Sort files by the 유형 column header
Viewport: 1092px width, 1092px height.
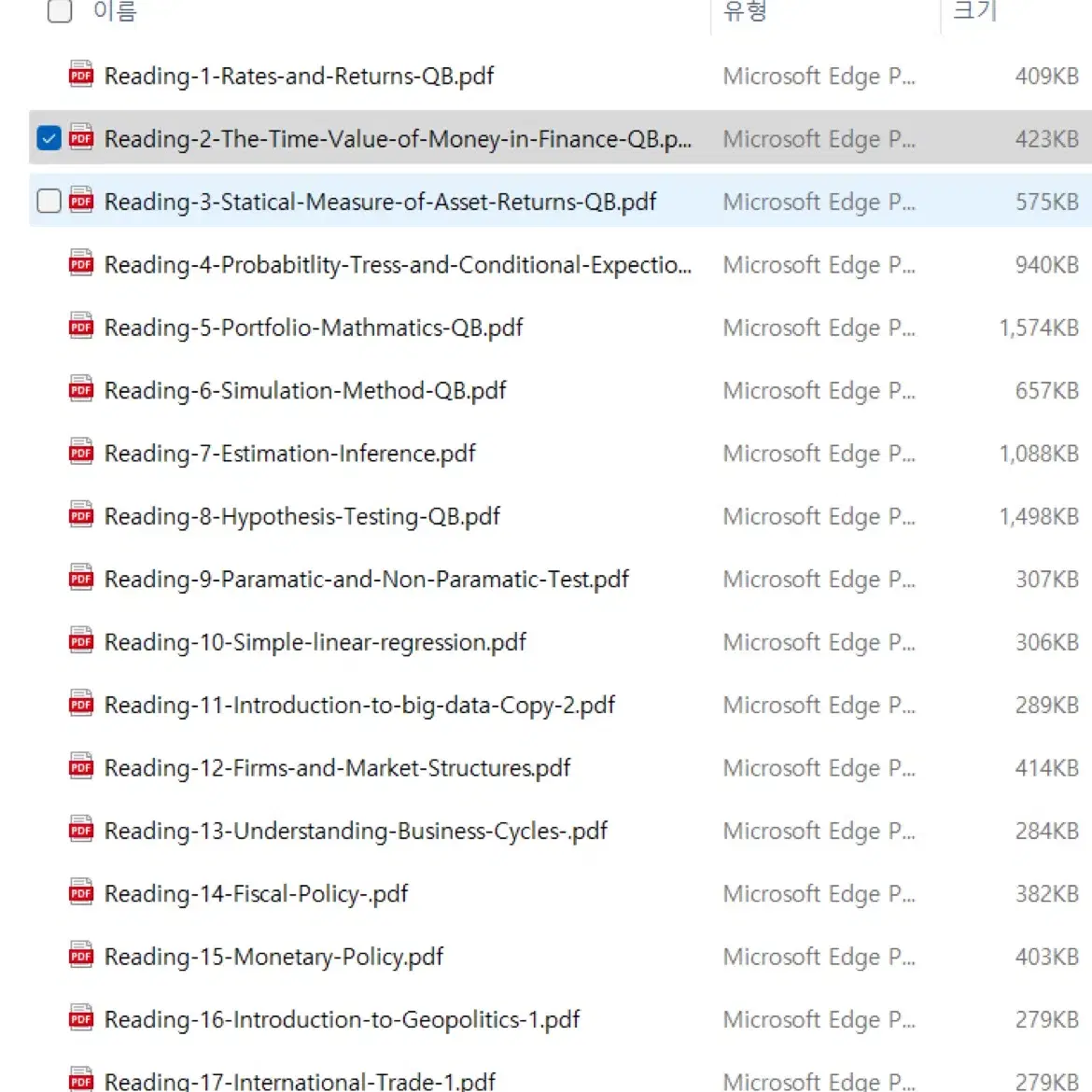(x=745, y=10)
